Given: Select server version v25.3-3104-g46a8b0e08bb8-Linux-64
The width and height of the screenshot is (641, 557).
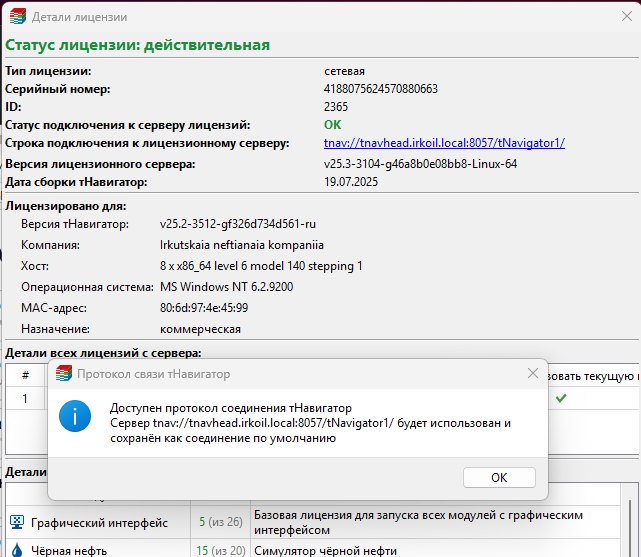Looking at the screenshot, I should [420, 164].
